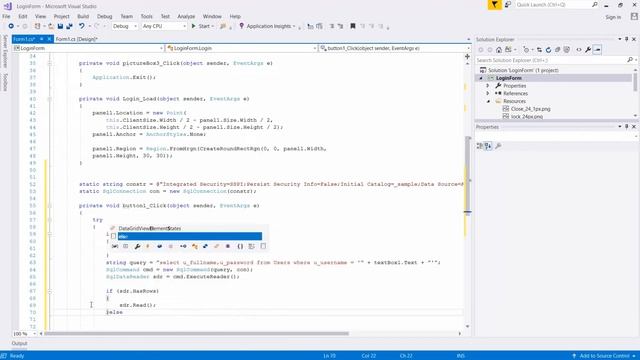Select the highlighted else IntelliSense item
This screenshot has width=640, height=360.
(x=190, y=236)
